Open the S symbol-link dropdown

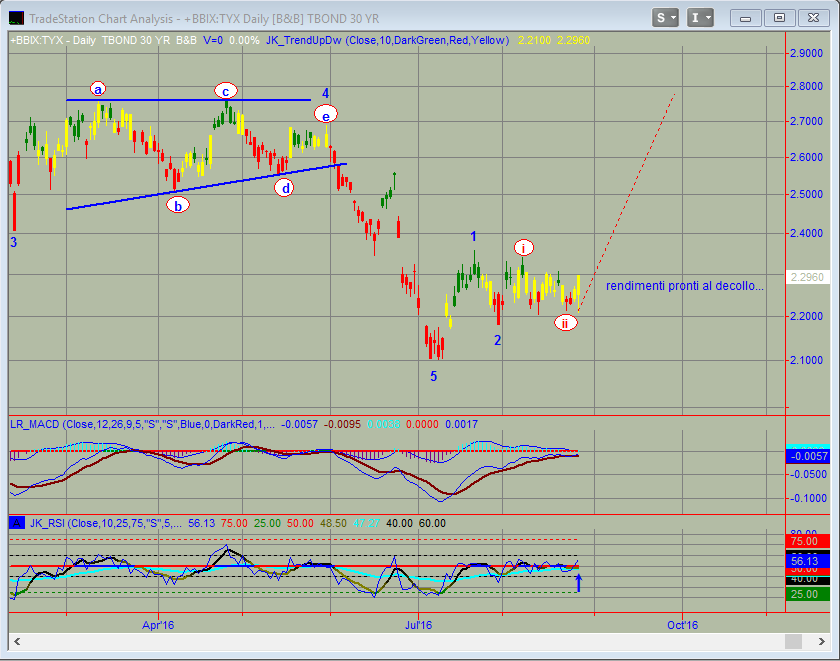(665, 18)
